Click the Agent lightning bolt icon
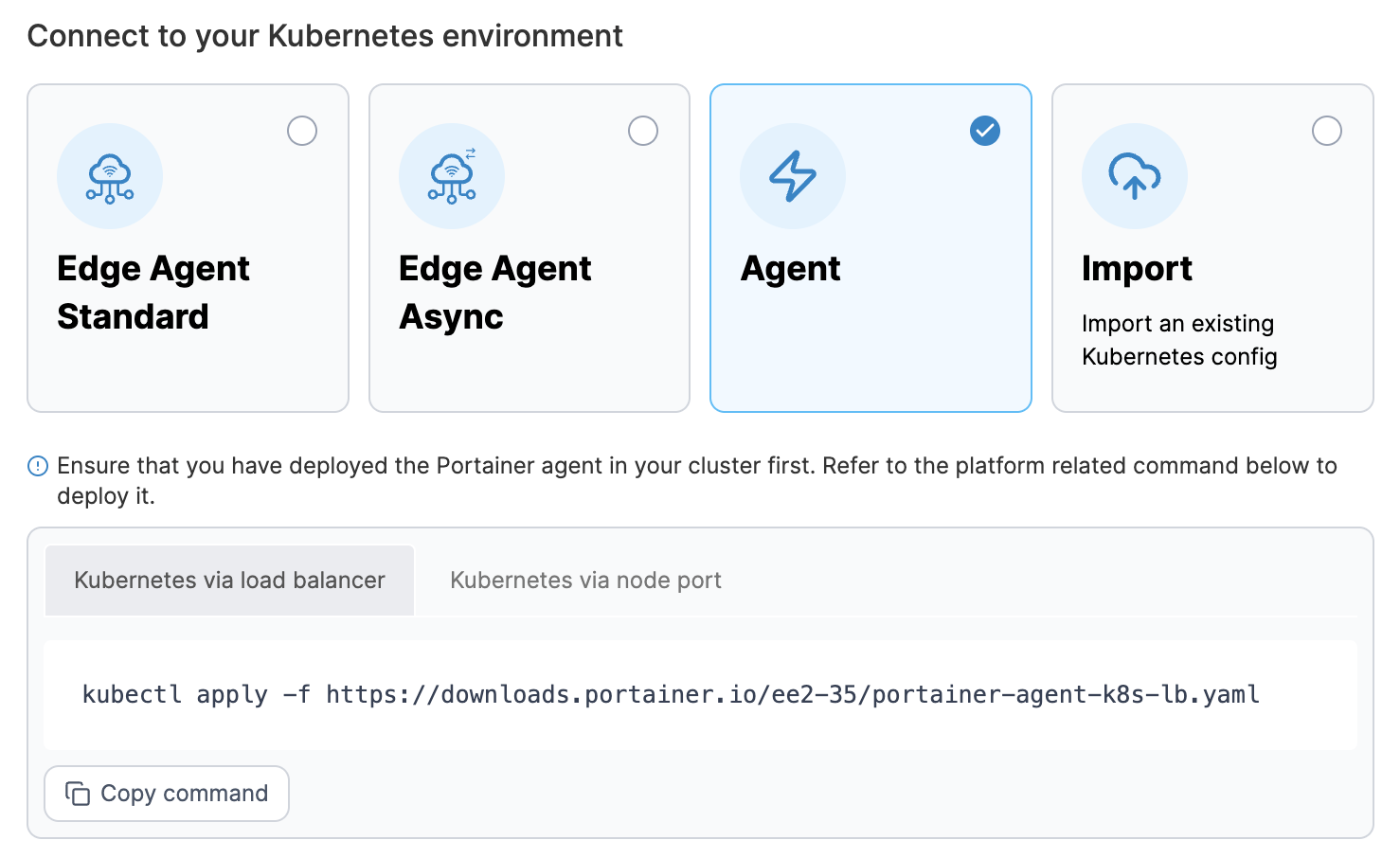This screenshot has width=1400, height=858. tap(793, 176)
